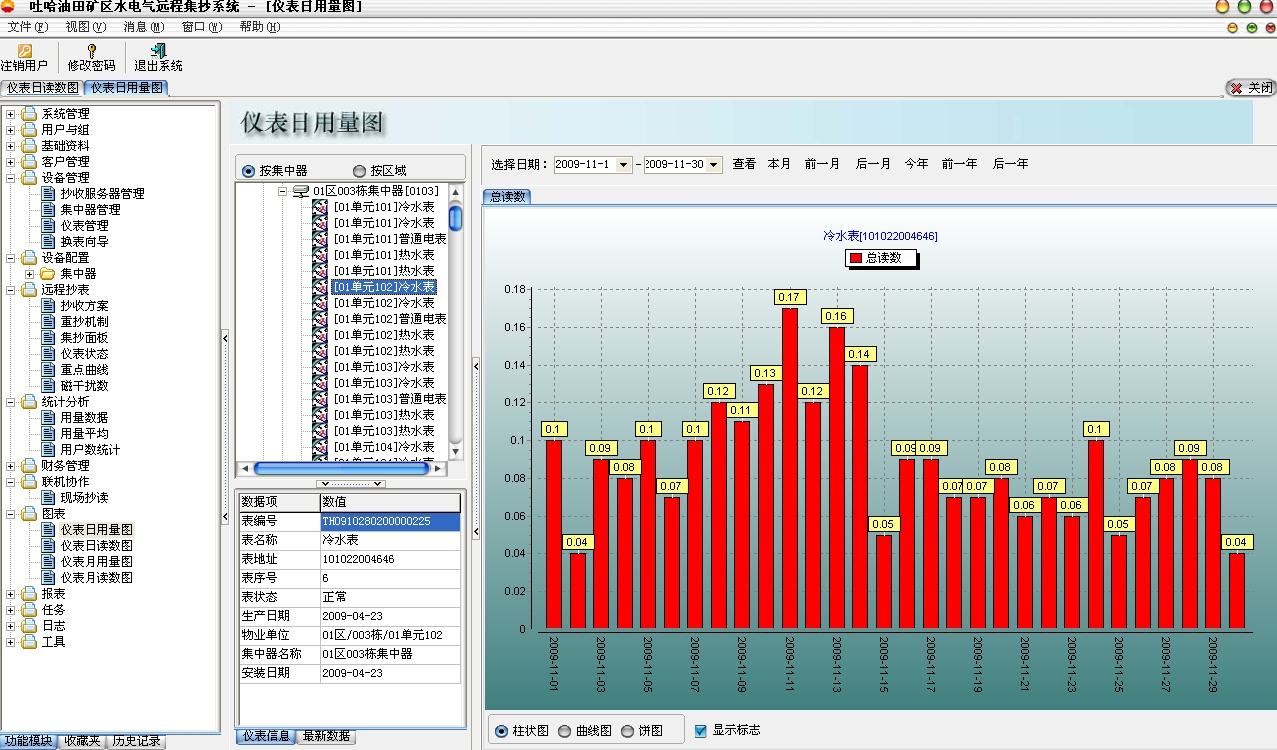The image size is (1277, 750).
Task: Click the 本月 link
Action: [779, 164]
